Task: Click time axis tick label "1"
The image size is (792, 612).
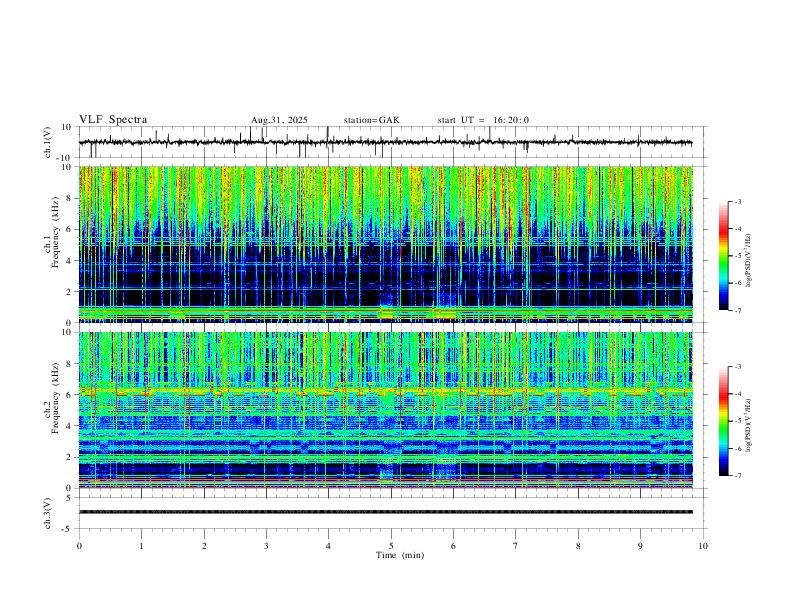Action: 141,546
